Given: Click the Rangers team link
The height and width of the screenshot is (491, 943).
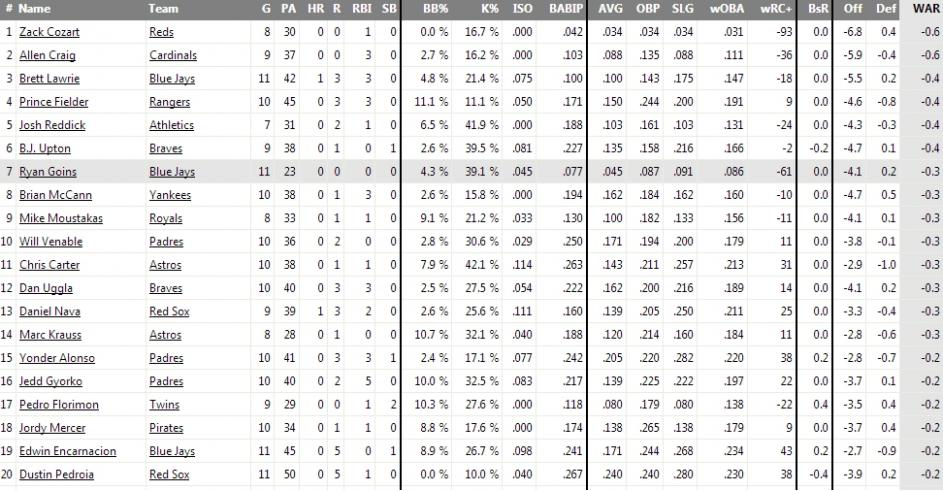Looking at the screenshot, I should coord(169,102).
